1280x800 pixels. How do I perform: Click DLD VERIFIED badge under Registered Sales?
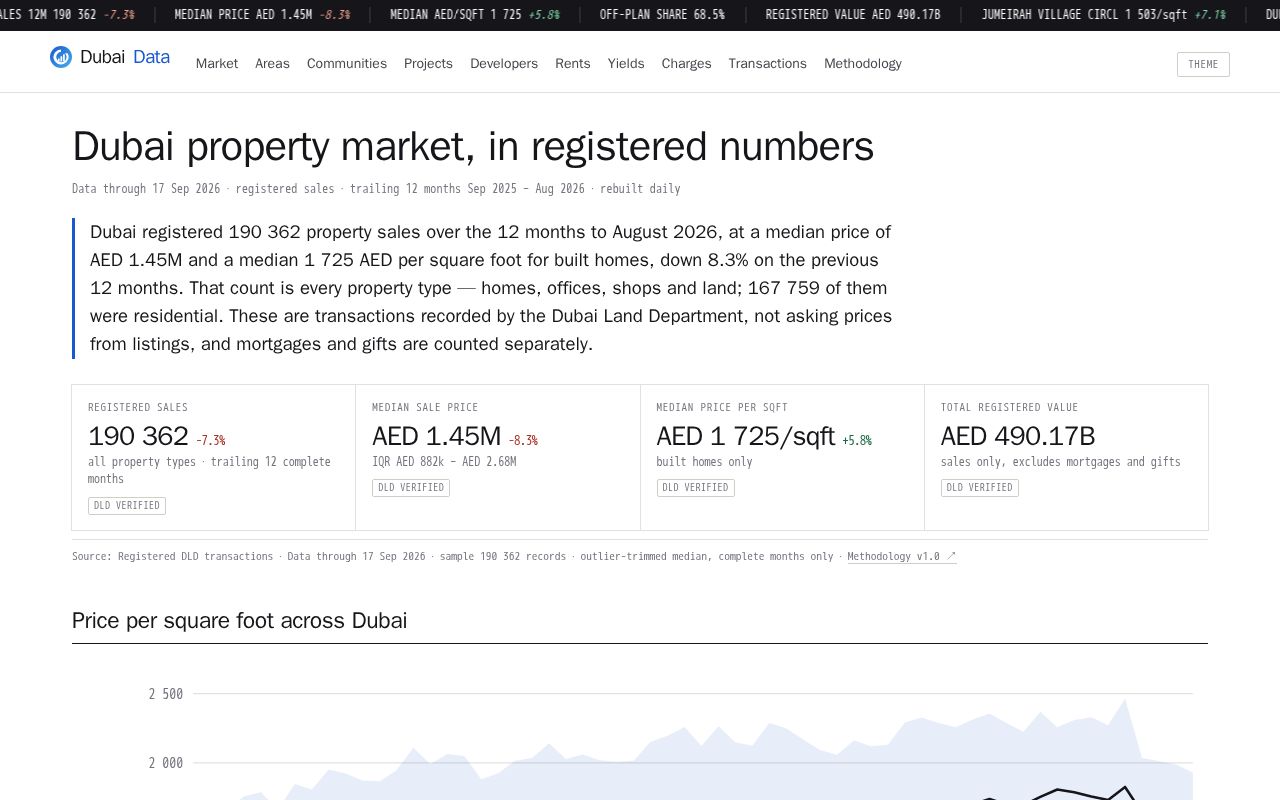[127, 505]
